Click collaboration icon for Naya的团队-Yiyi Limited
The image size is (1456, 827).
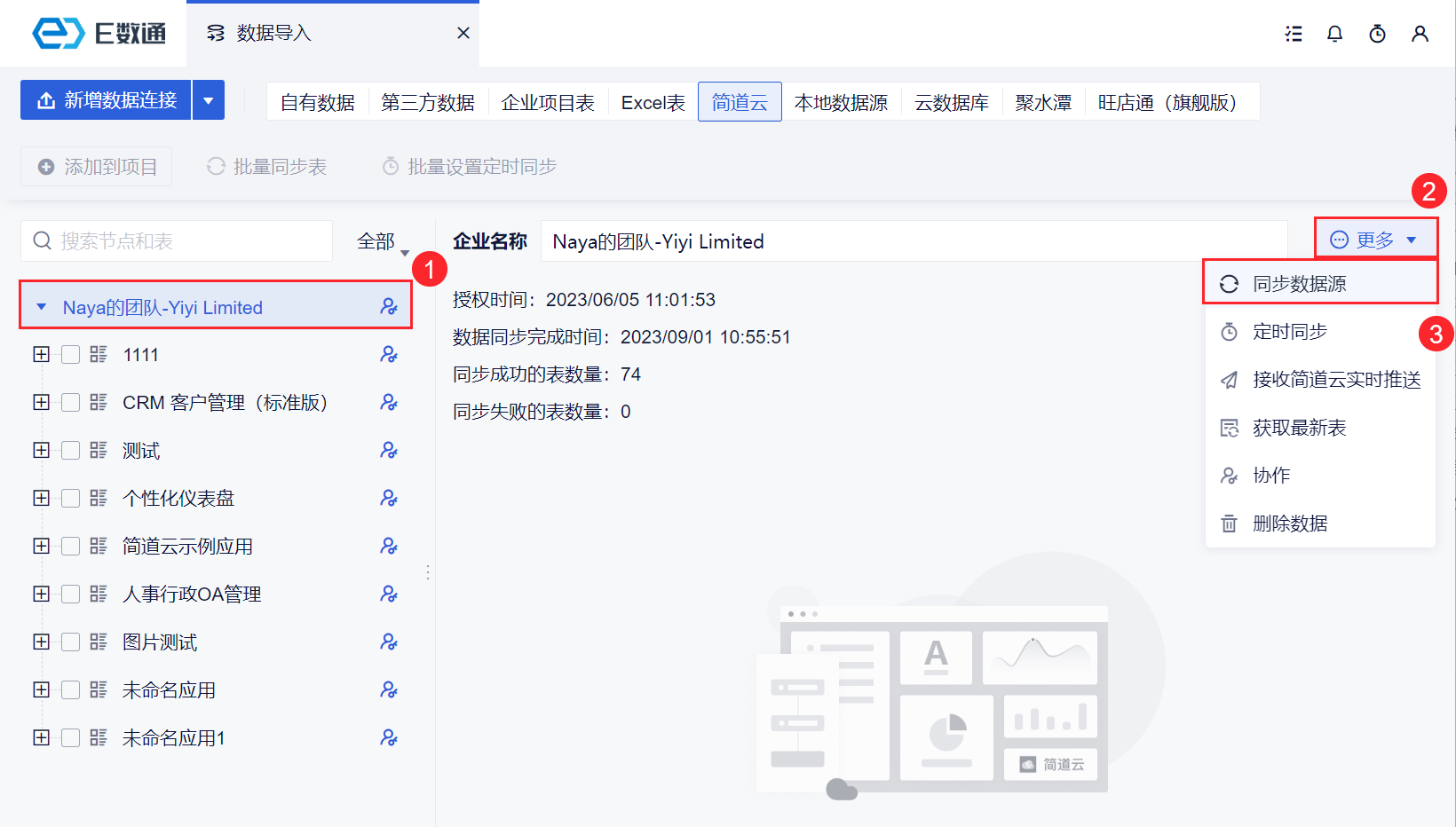tap(389, 307)
